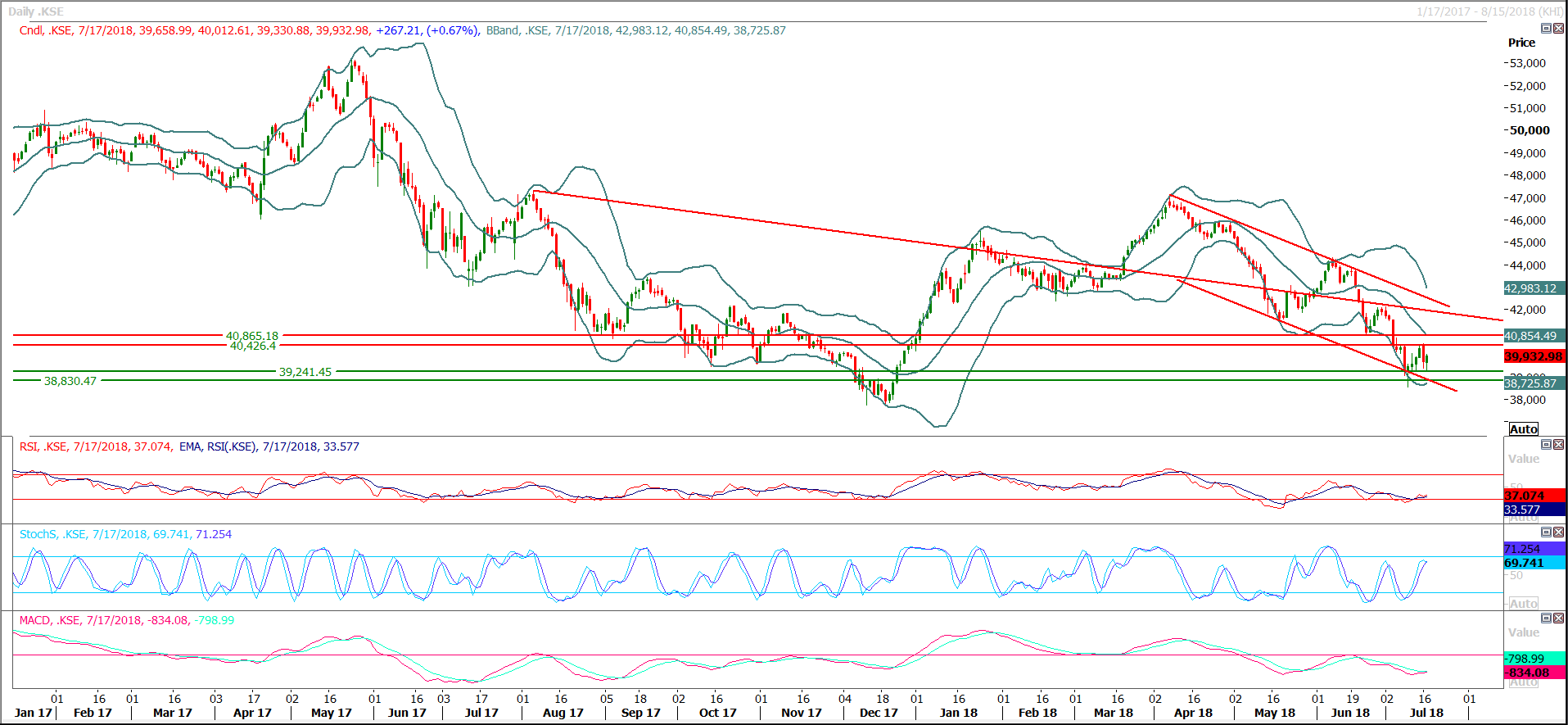Open the chart date range label

(1490, 11)
